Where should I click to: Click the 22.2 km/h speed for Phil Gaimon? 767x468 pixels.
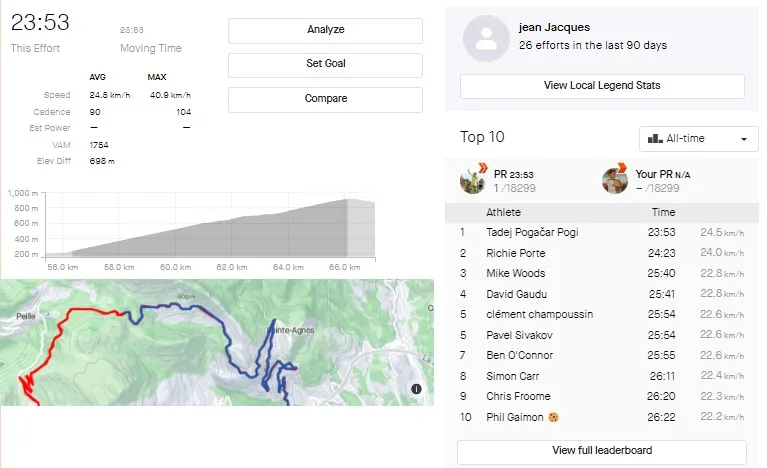722,417
